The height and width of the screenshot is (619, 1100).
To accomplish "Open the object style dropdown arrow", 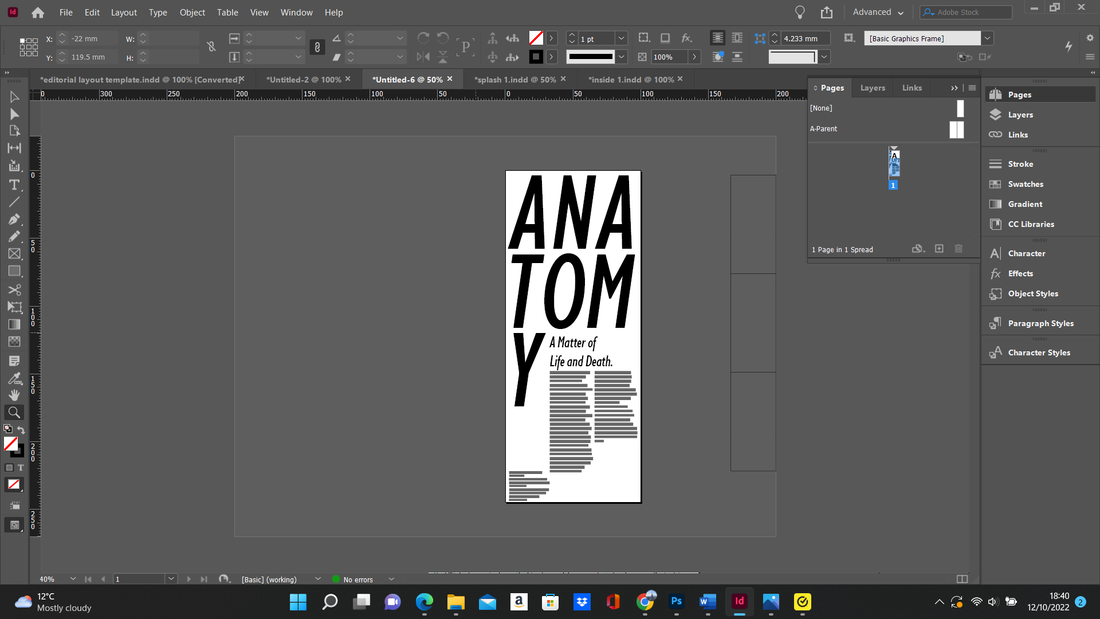I will coord(987,39).
